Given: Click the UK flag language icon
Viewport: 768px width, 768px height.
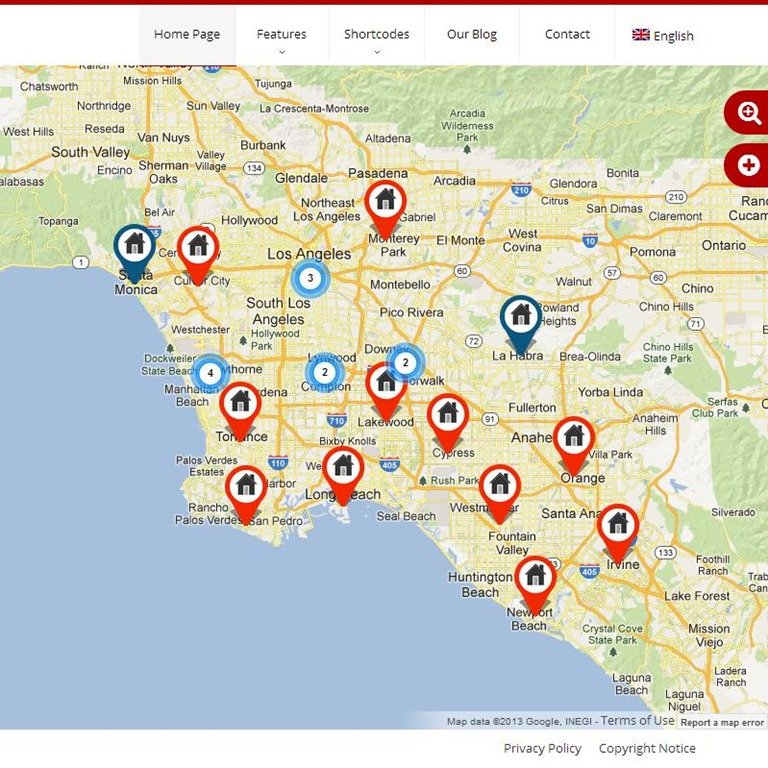Looking at the screenshot, I should click(x=641, y=35).
